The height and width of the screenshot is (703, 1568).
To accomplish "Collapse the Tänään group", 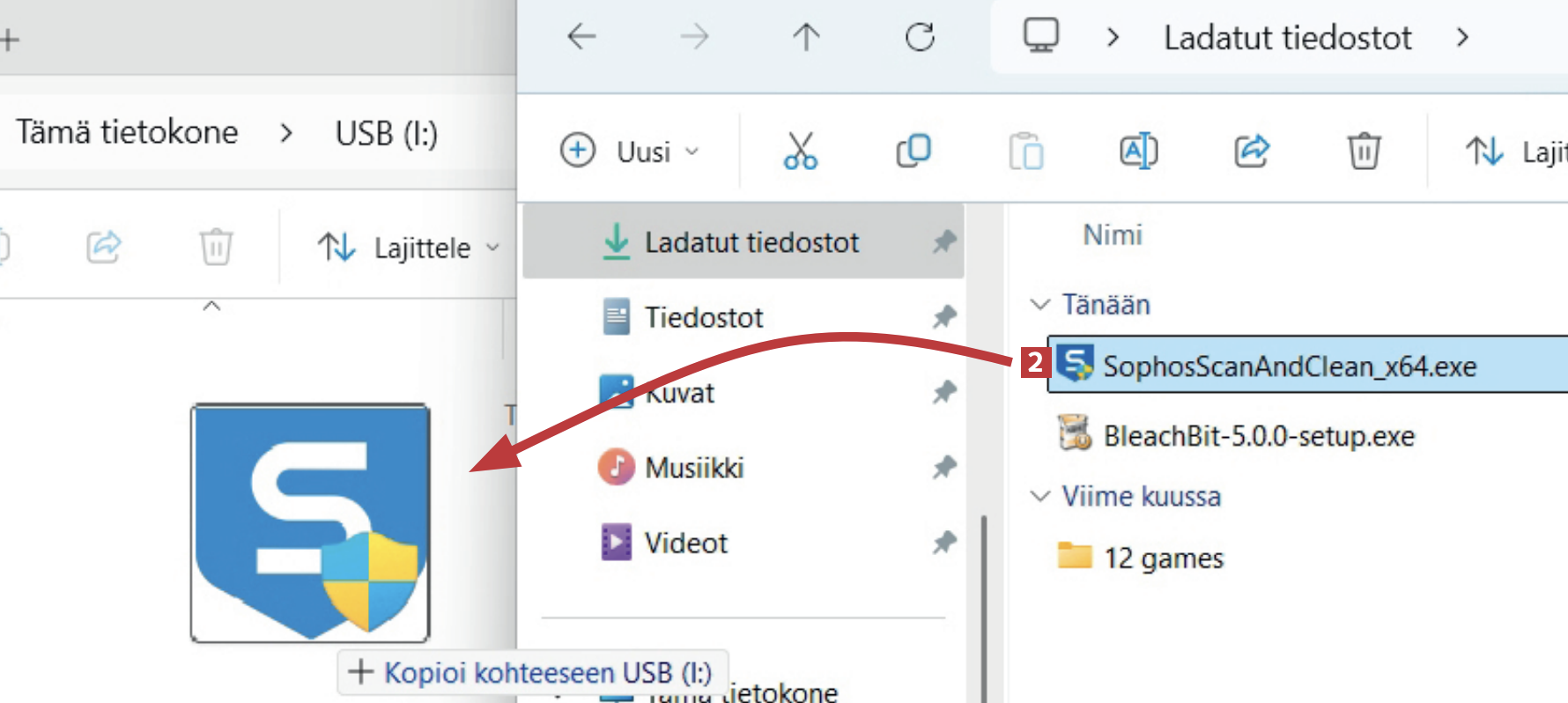I will (x=1040, y=305).
